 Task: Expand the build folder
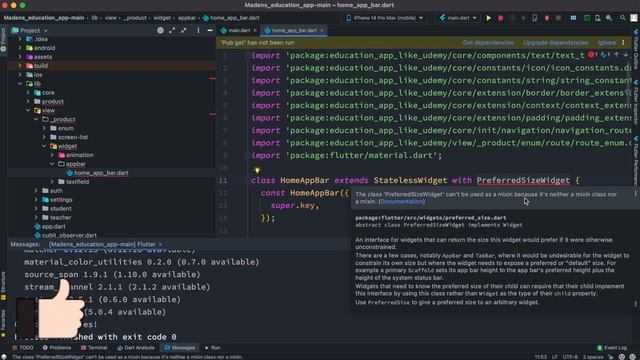click(x=20, y=66)
